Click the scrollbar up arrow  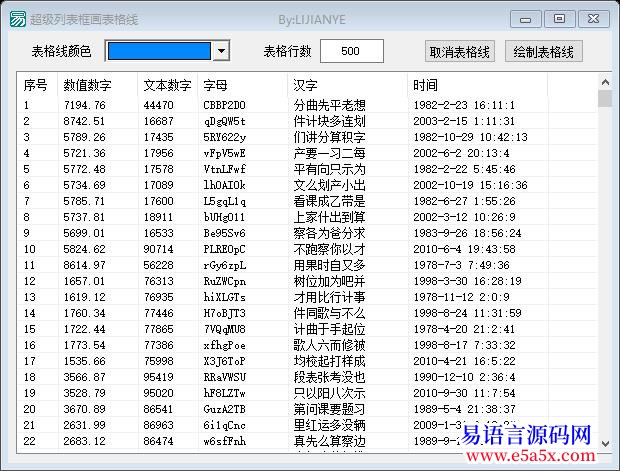(x=605, y=82)
